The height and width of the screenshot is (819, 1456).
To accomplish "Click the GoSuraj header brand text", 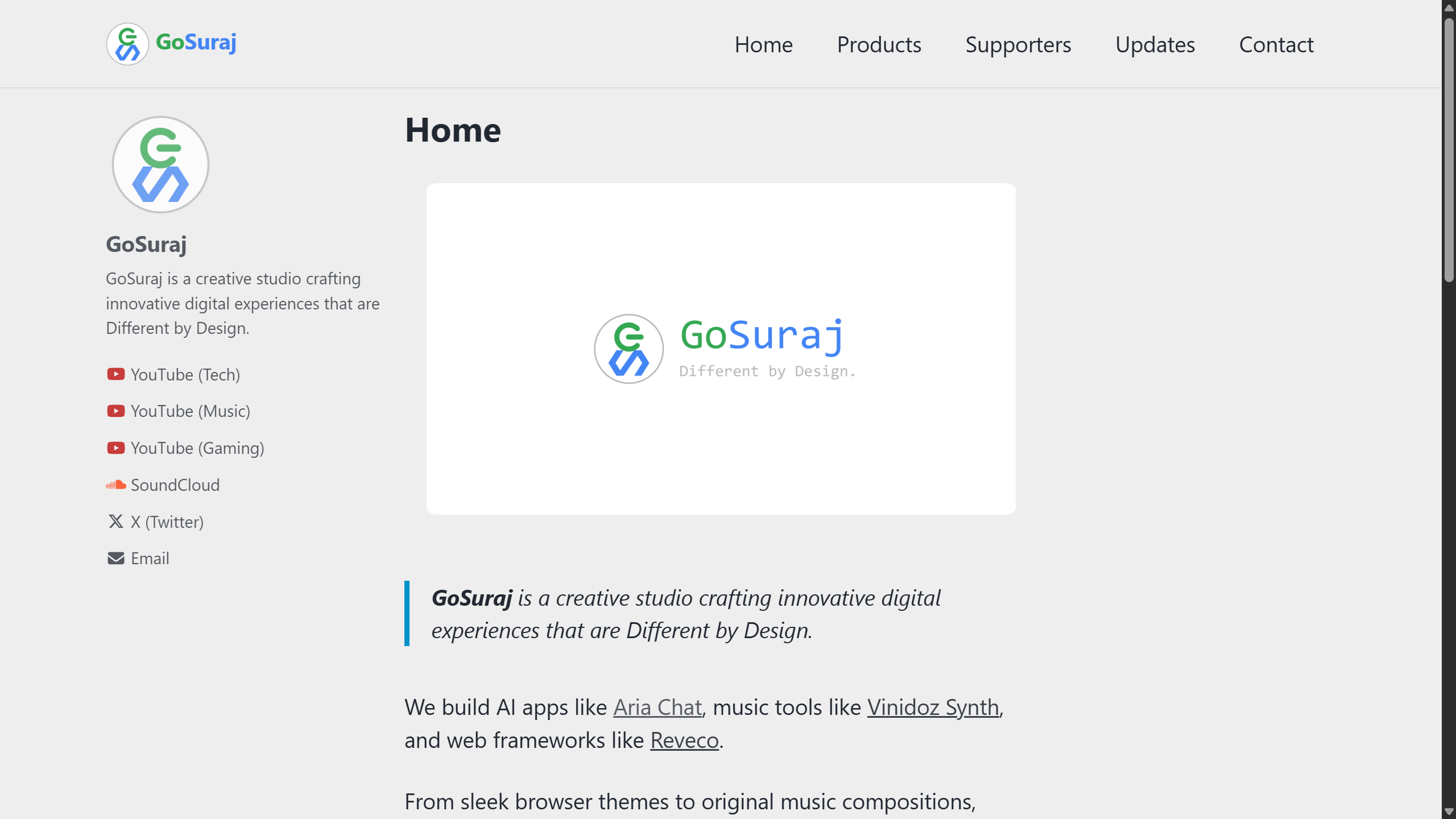I will [196, 43].
